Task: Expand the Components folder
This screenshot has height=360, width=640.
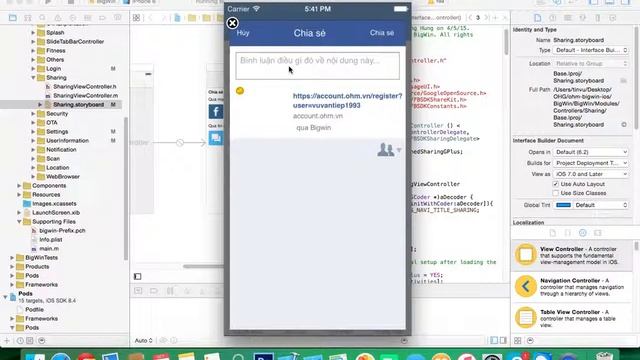Action: coord(19,186)
